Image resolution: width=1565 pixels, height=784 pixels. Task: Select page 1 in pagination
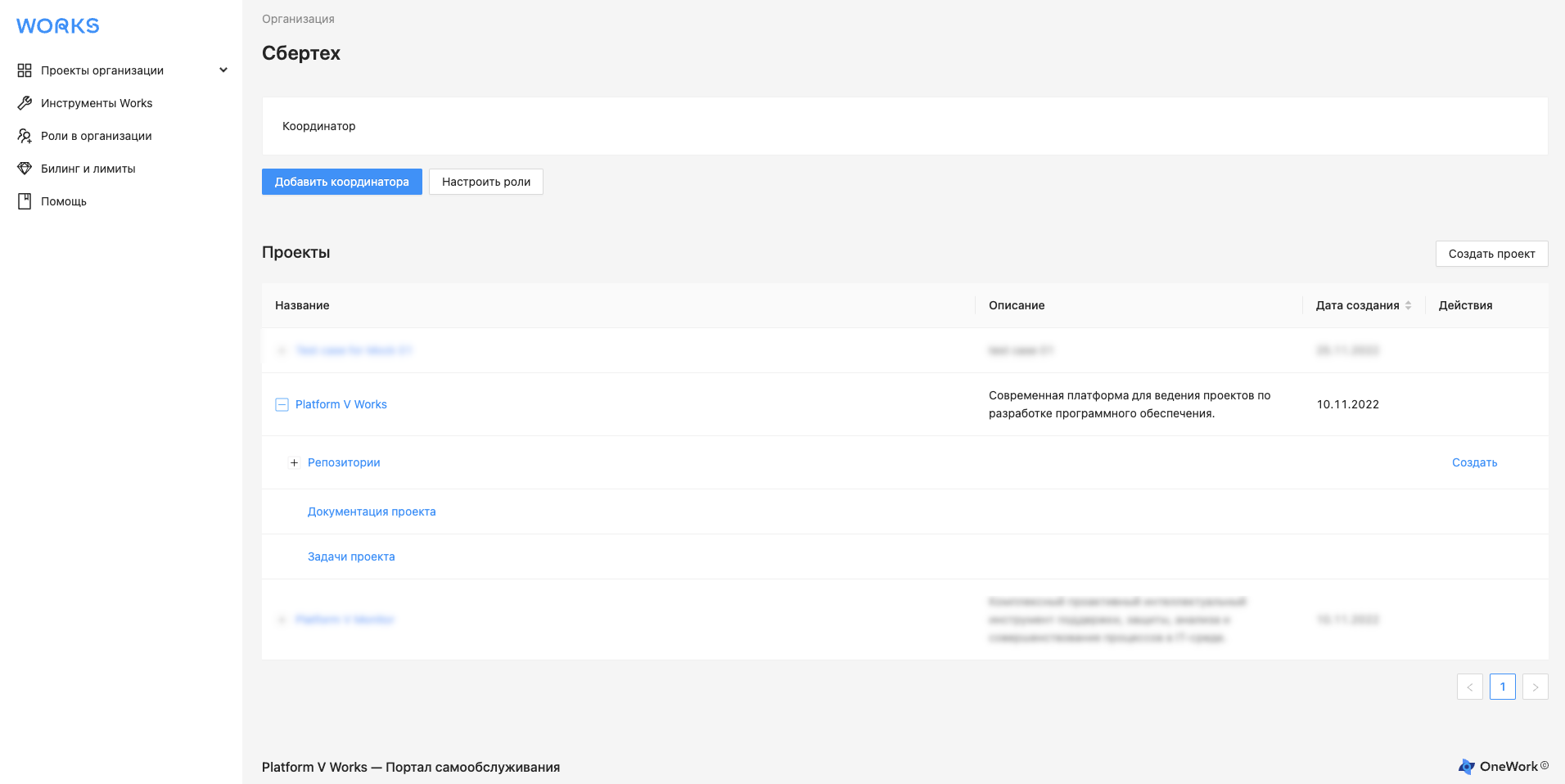coord(1503,687)
